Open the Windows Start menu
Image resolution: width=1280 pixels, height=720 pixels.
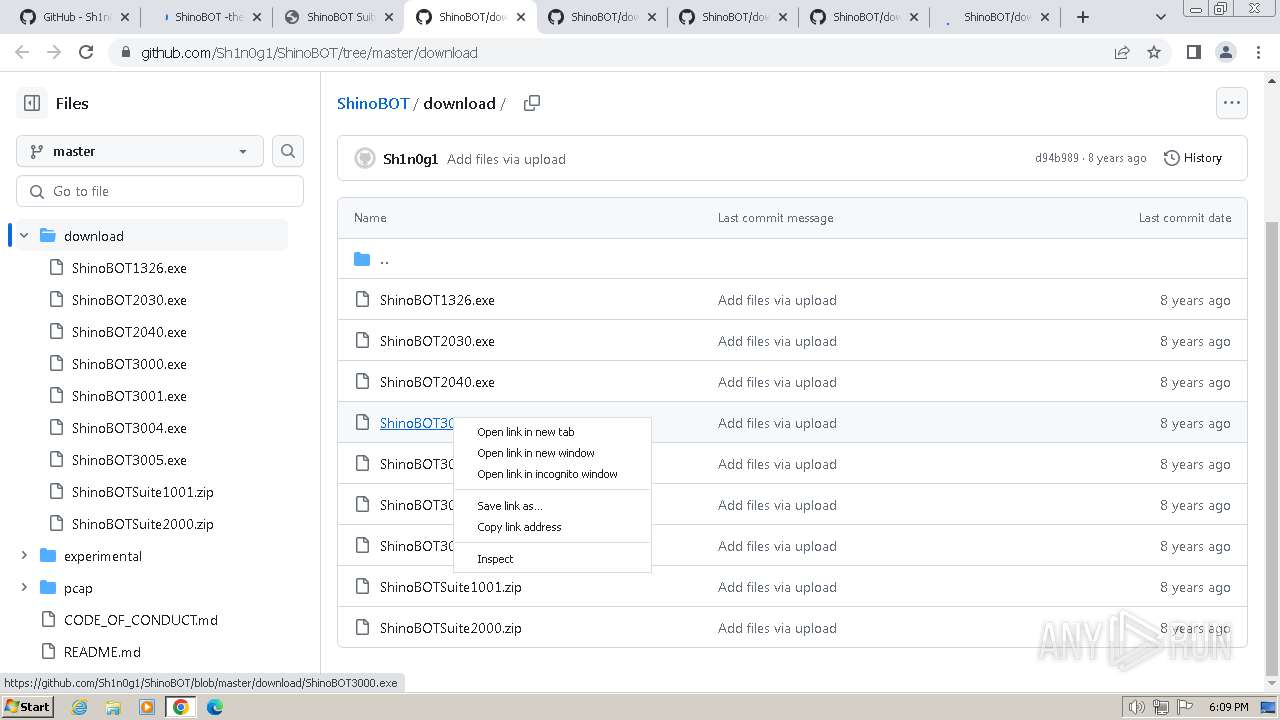click(x=27, y=707)
